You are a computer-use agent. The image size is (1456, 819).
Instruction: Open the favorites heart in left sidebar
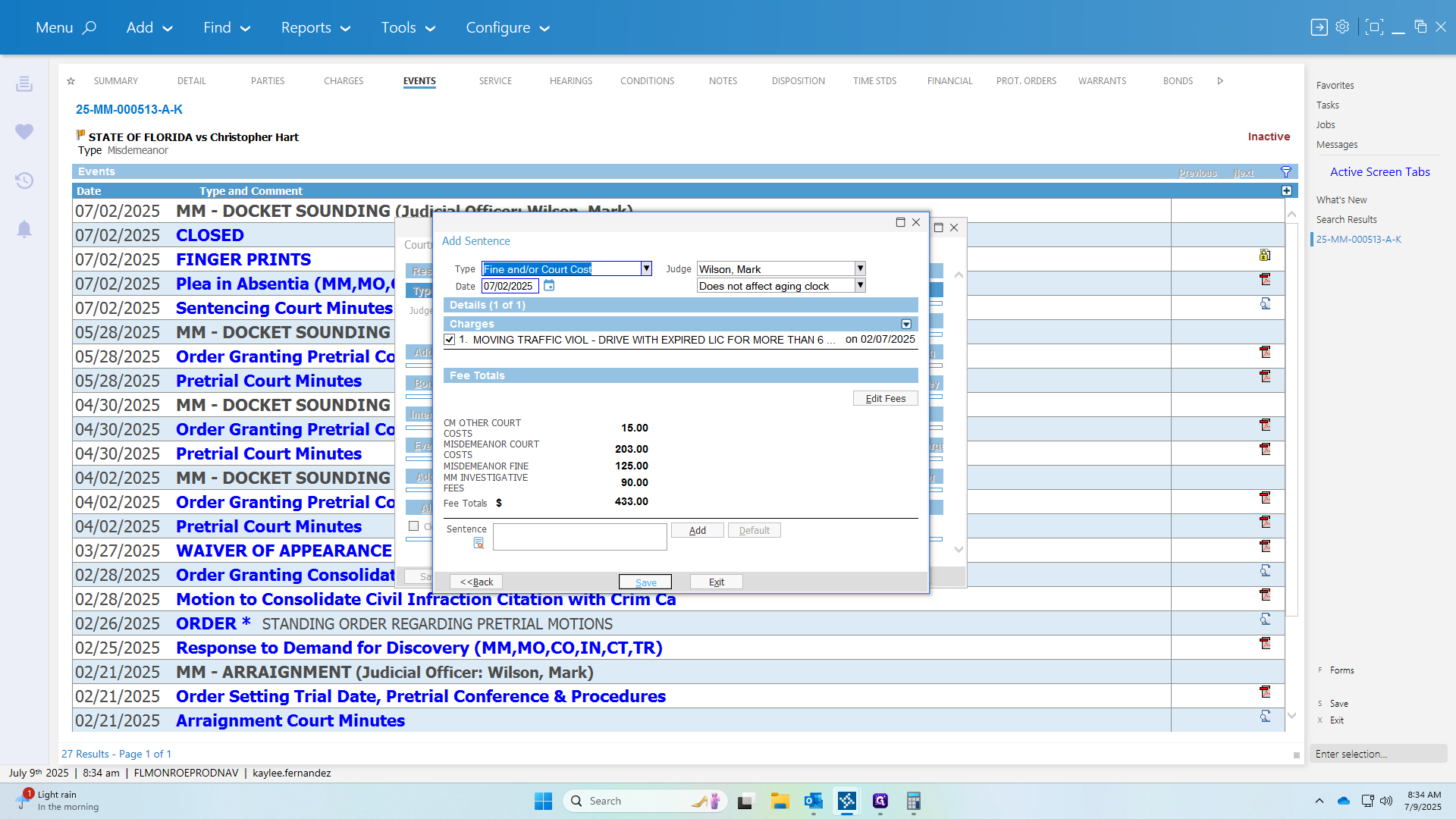(x=24, y=131)
